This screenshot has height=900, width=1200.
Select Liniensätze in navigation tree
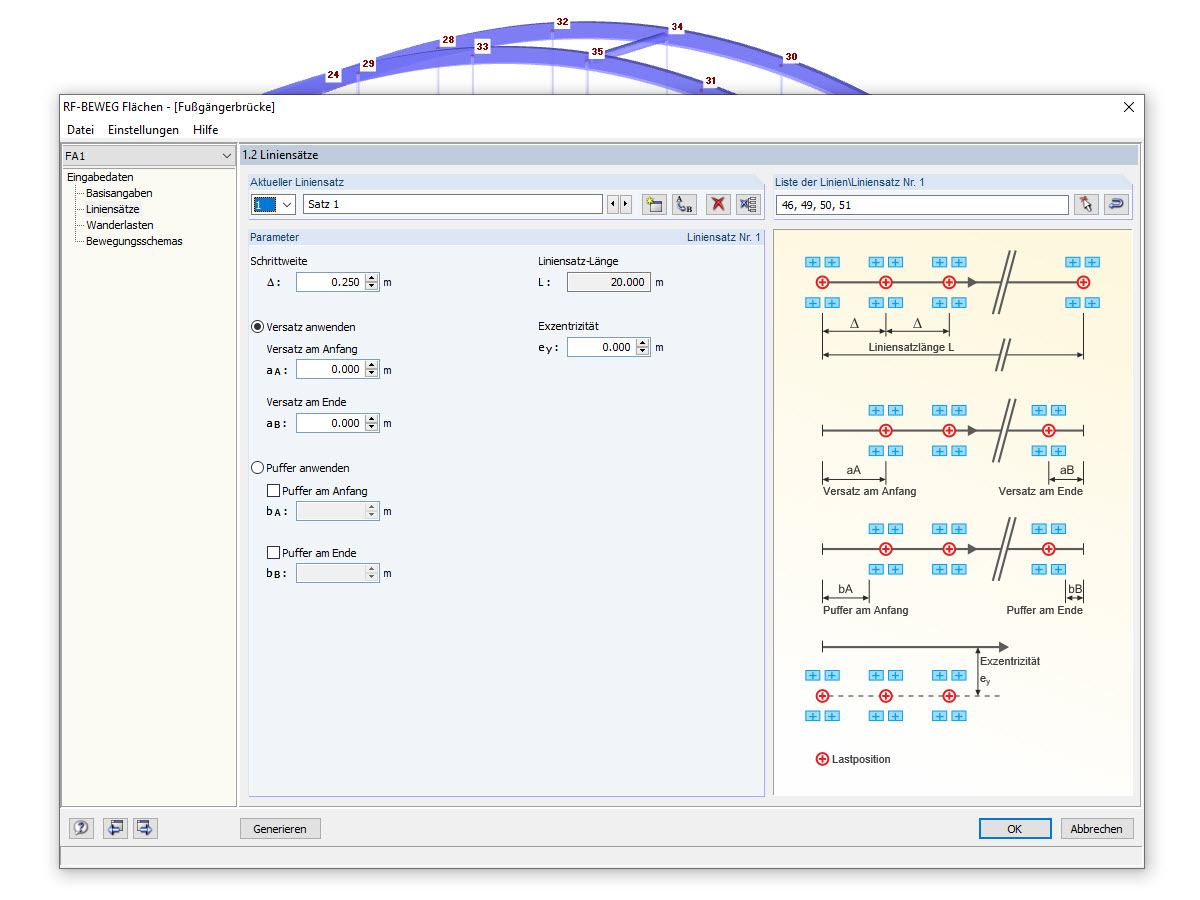113,209
